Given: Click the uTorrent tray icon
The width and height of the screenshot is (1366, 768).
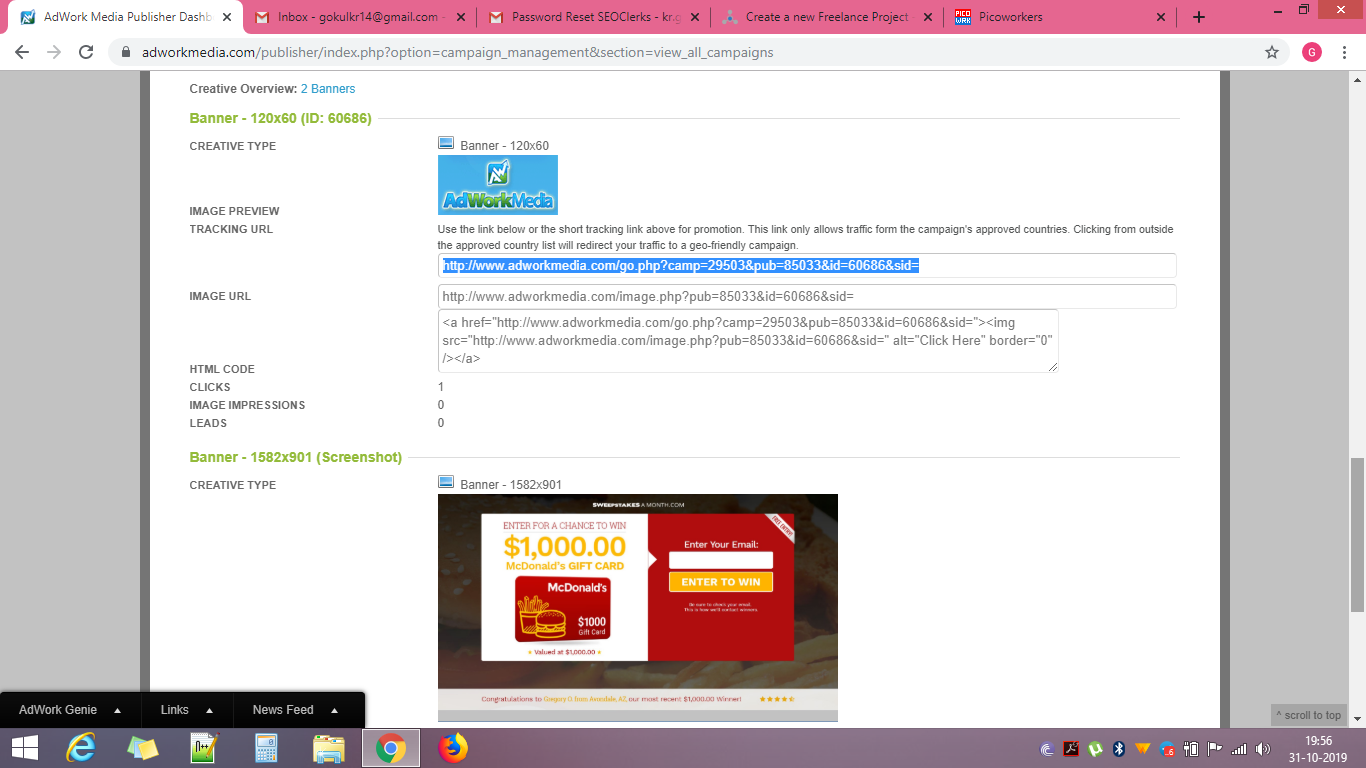Looking at the screenshot, I should click(x=1095, y=749).
